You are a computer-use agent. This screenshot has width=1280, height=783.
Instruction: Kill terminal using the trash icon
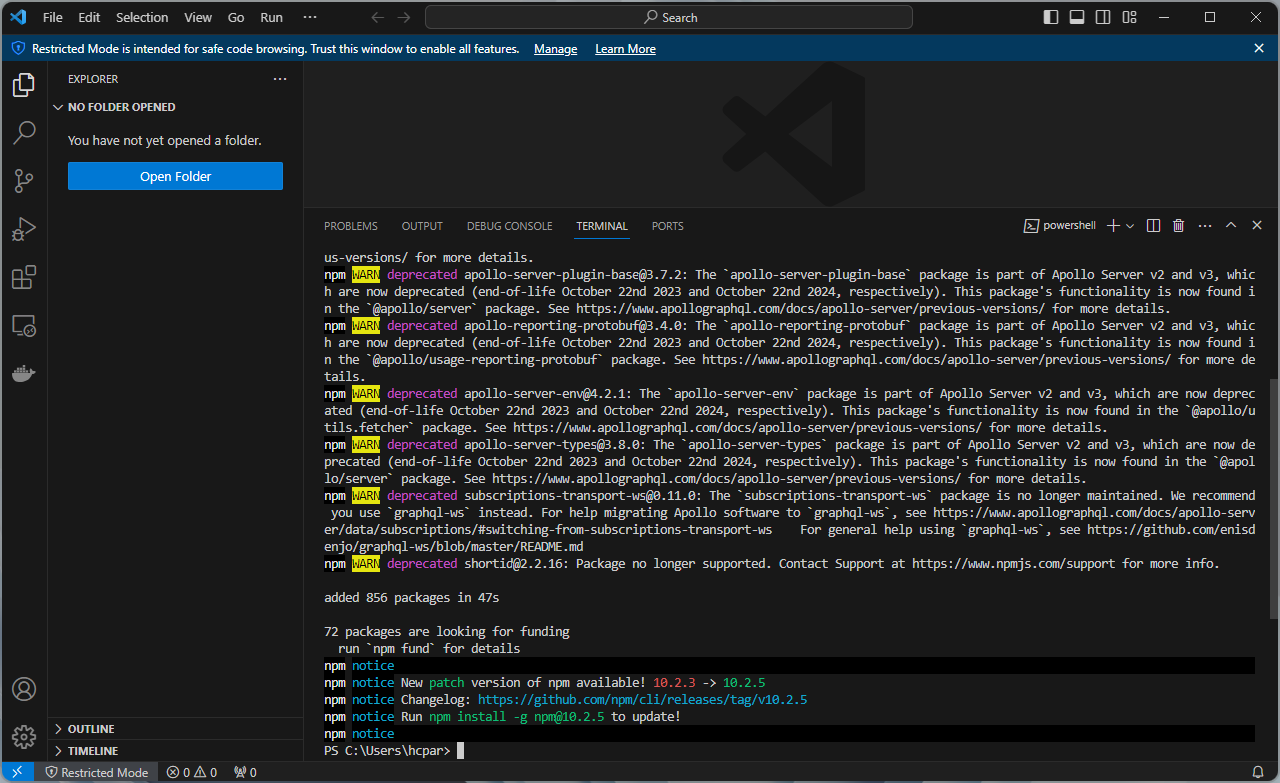pos(1178,226)
